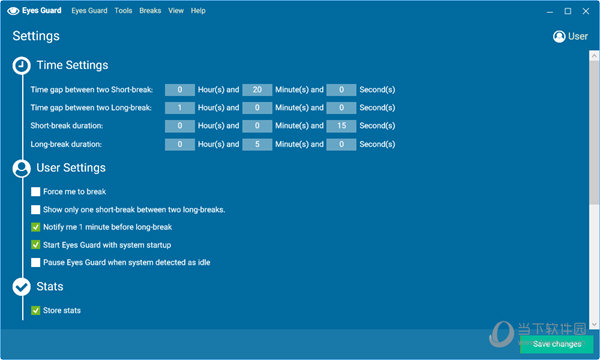Click Long-break gap minutes field
600x360 pixels.
(257, 108)
